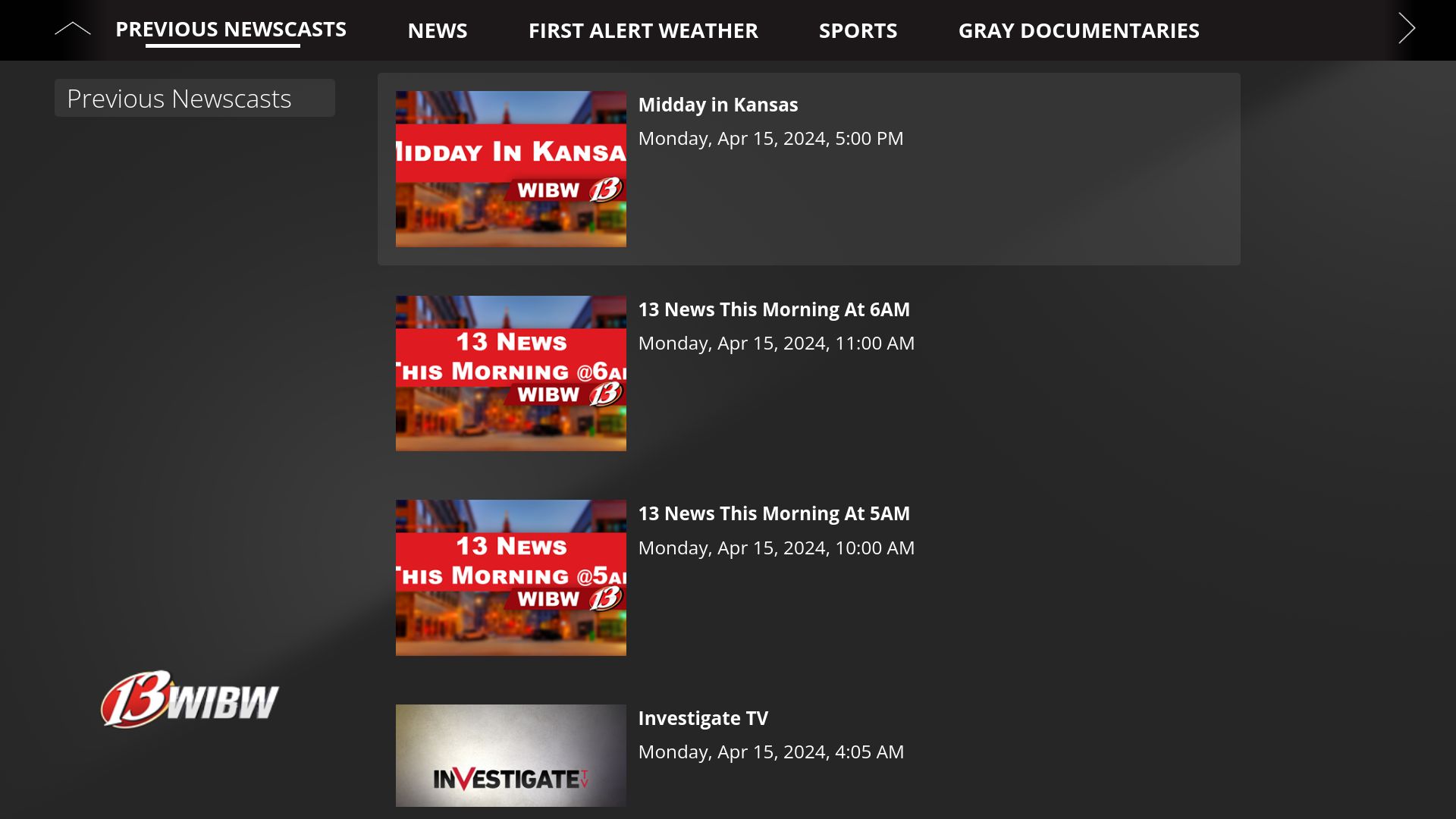This screenshot has height=819, width=1456.
Task: Click the up chevron arrow icon
Action: pos(72,30)
